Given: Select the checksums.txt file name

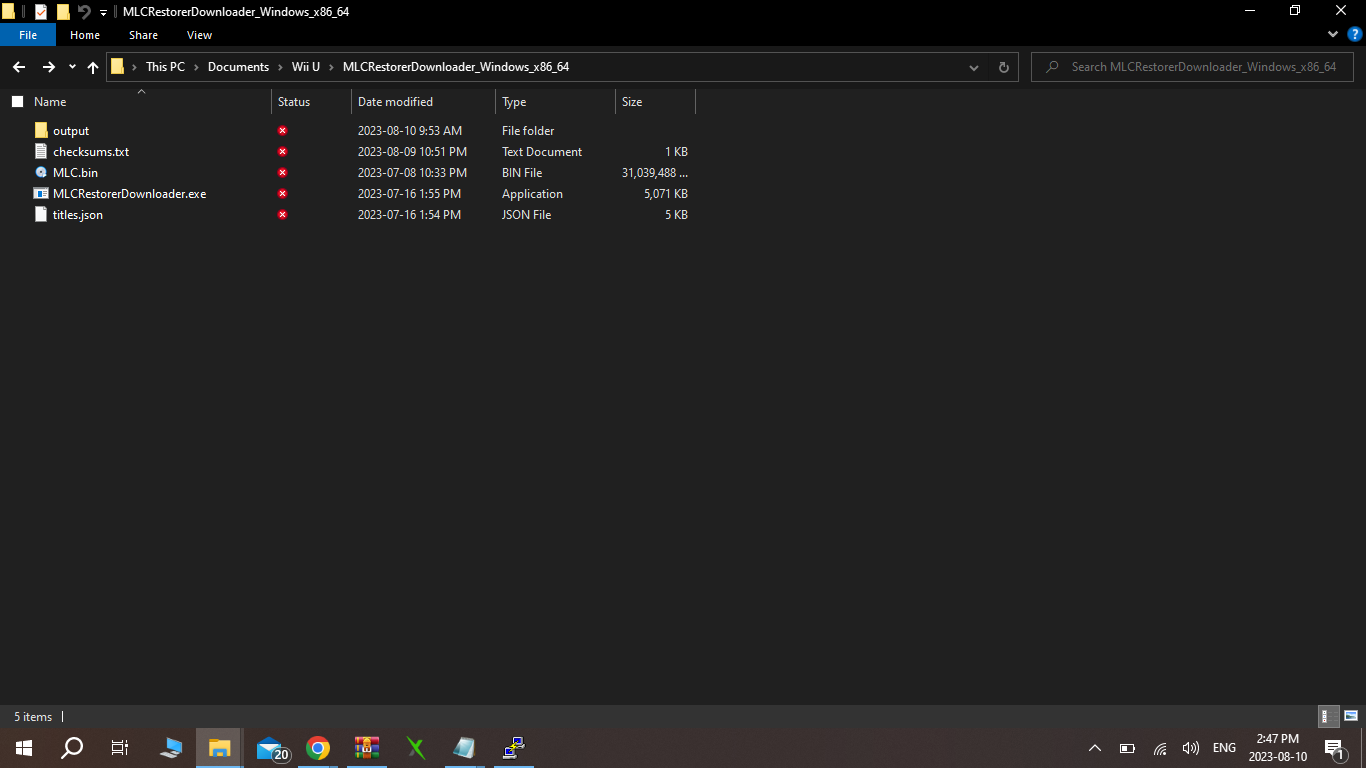Looking at the screenshot, I should click(91, 152).
